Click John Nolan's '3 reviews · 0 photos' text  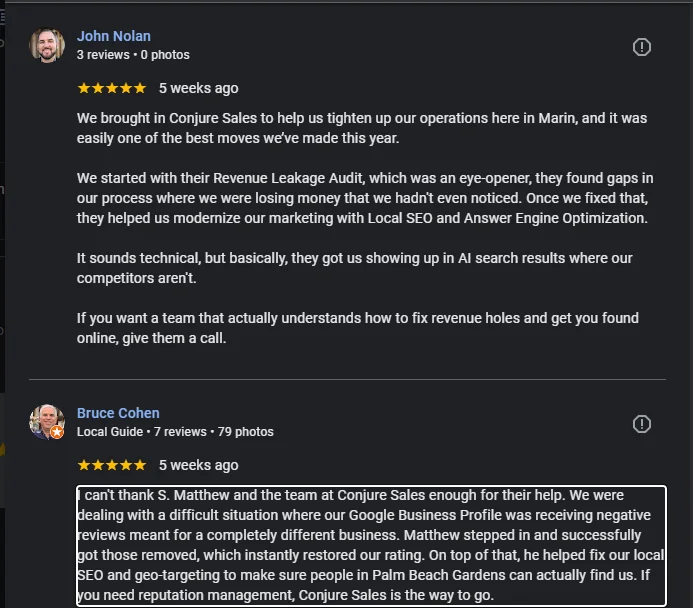click(x=133, y=55)
